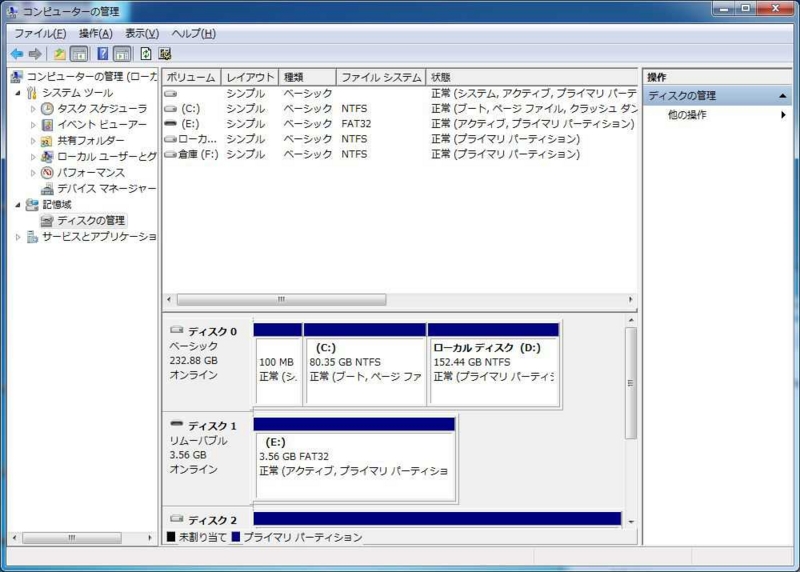Screen dimensions: 800x572
Task: Select the ディスクの管理 tree icon
Action: click(x=47, y=220)
